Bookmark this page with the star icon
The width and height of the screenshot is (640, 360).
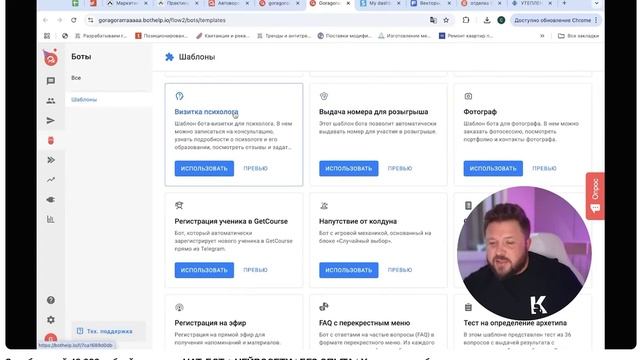coord(446,20)
